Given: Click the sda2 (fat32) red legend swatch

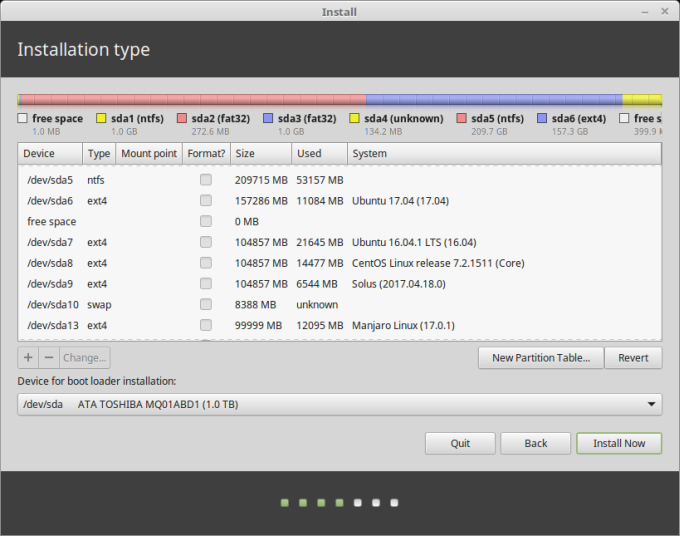Looking at the screenshot, I should pos(182,118).
